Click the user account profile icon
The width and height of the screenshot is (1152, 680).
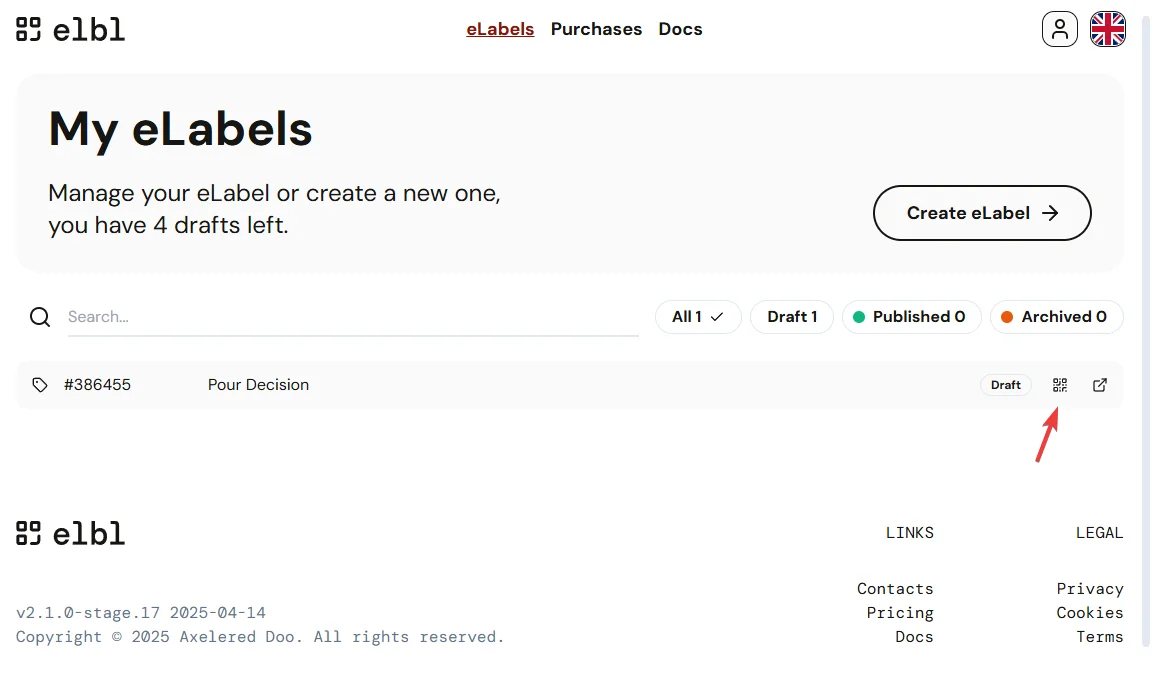coord(1060,29)
